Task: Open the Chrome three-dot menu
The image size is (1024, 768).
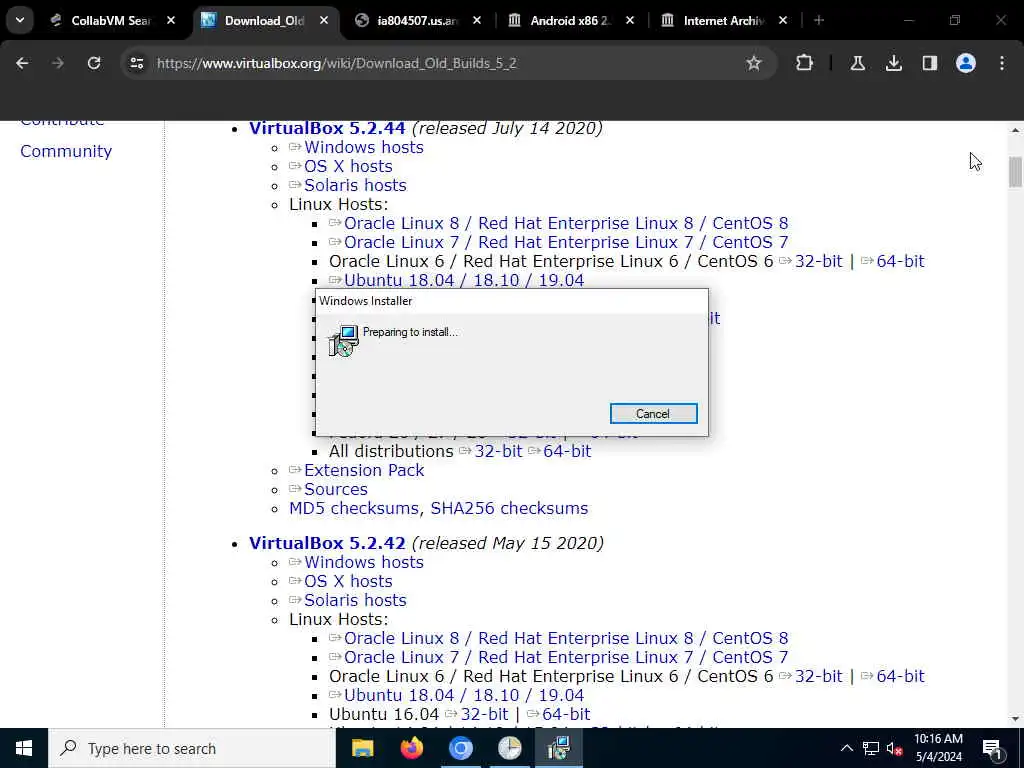Action: pyautogui.click(x=1002, y=63)
